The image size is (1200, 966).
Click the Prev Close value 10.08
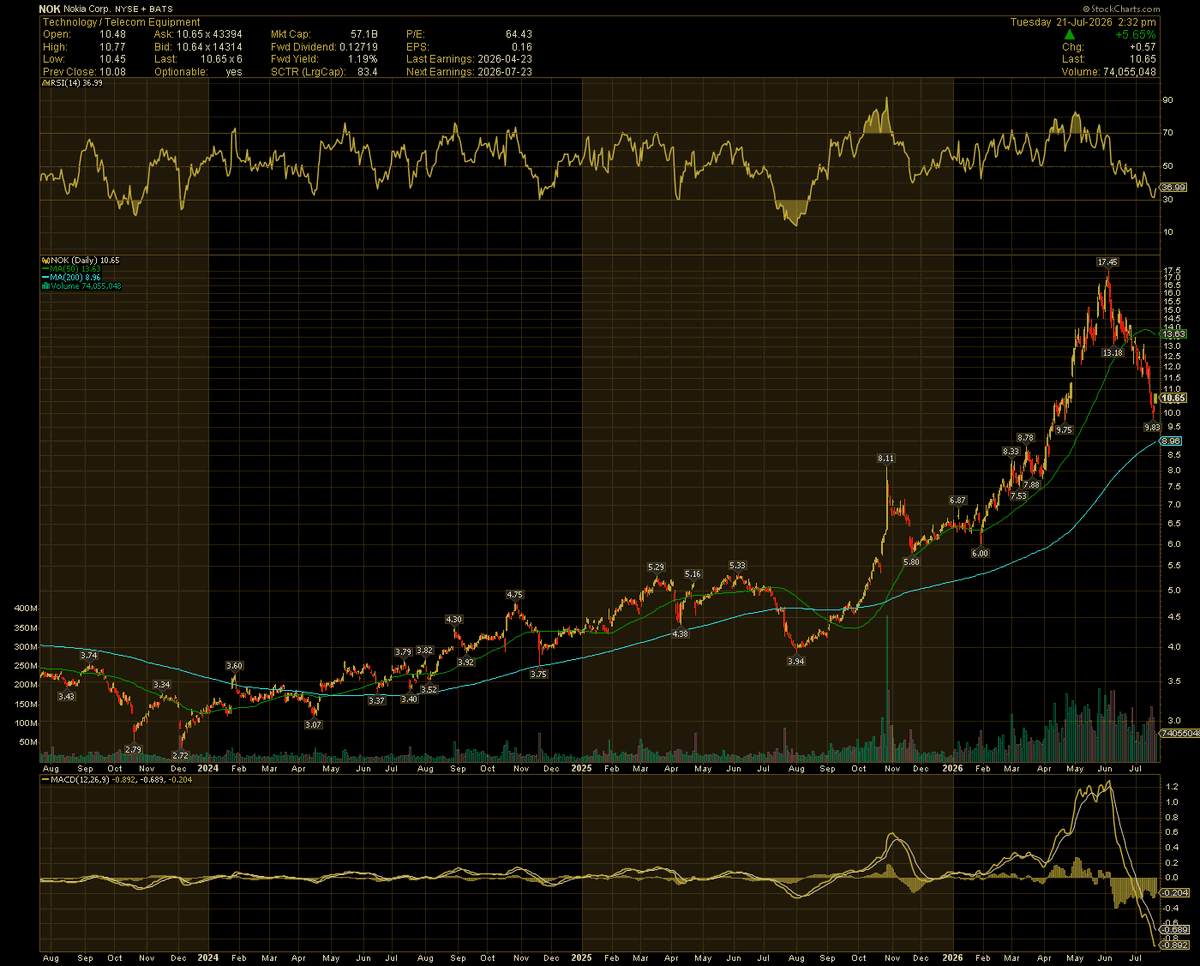[114, 70]
